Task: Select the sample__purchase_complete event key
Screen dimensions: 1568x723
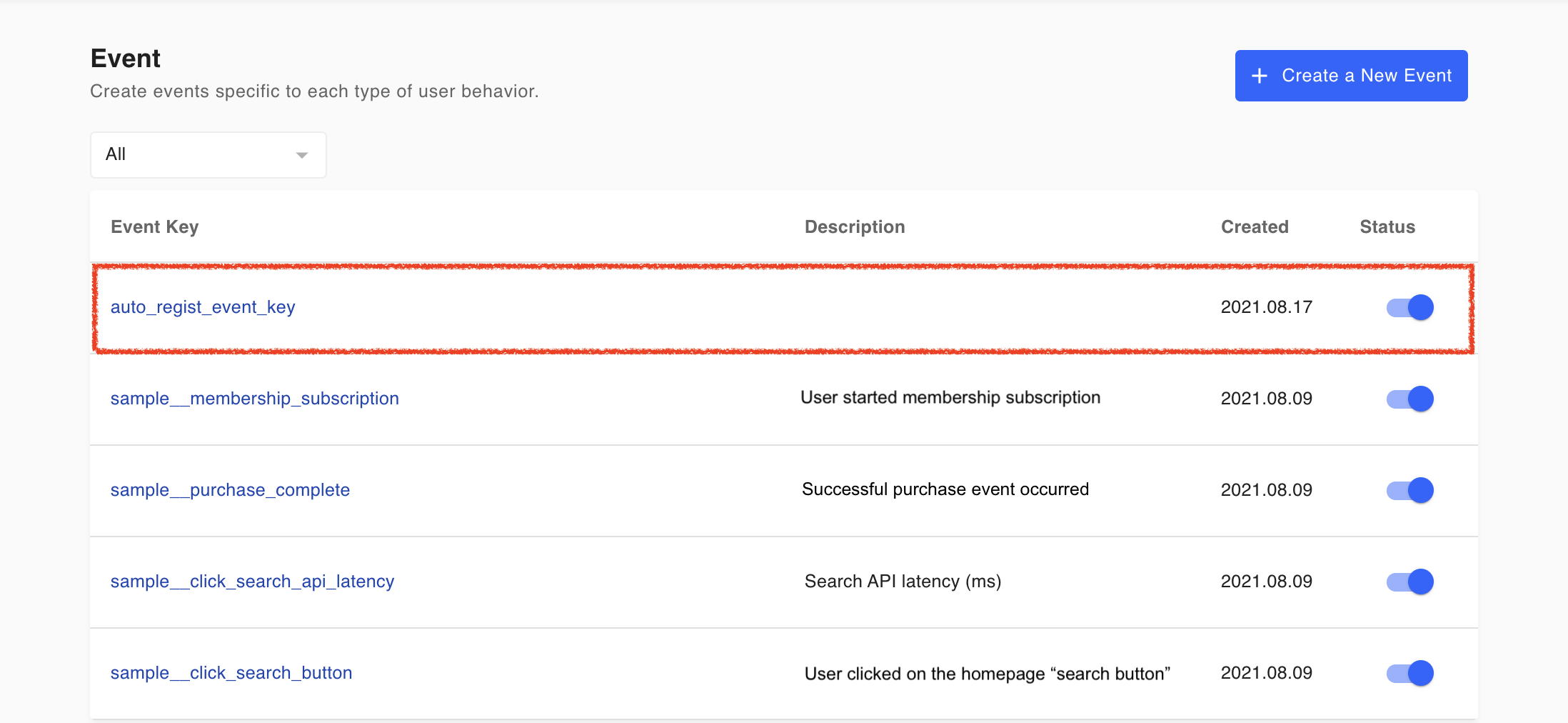Action: 230,490
